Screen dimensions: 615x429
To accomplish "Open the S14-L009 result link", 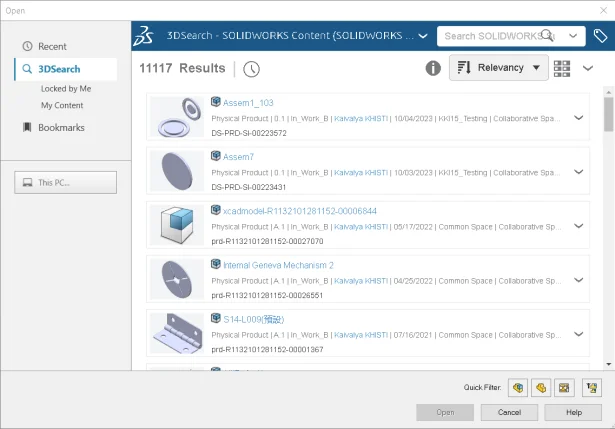I will click(253, 319).
